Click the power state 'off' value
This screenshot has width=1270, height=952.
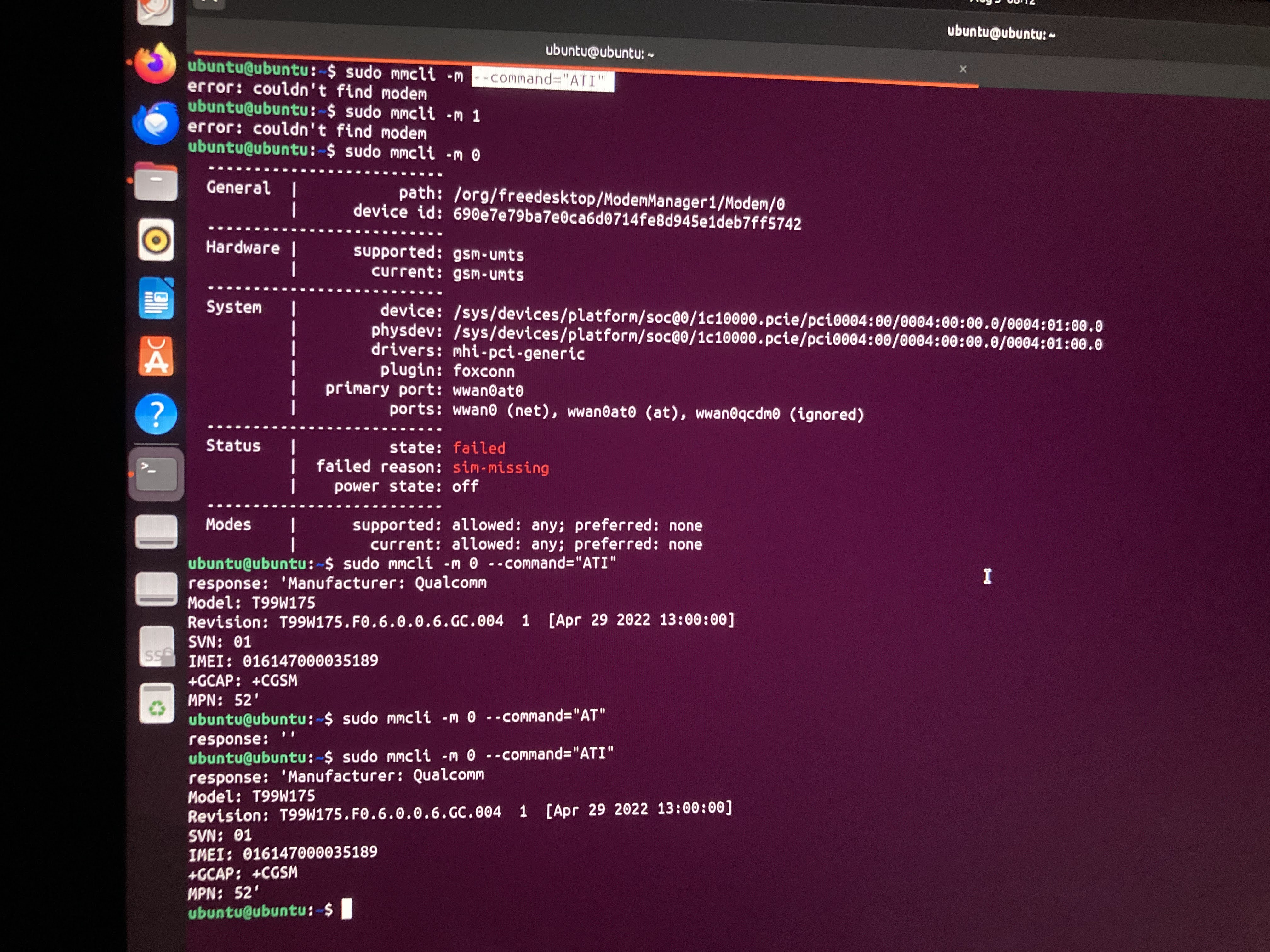click(x=465, y=487)
